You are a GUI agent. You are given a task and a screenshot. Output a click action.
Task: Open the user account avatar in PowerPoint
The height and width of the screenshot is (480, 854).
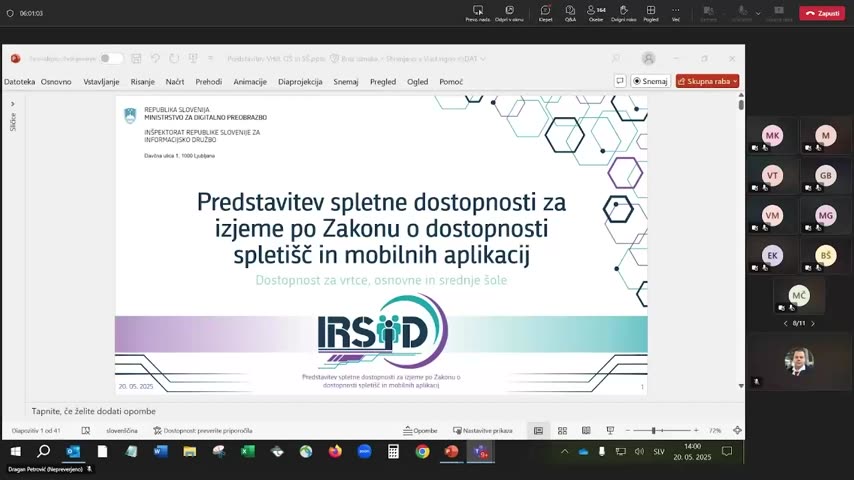click(x=648, y=58)
